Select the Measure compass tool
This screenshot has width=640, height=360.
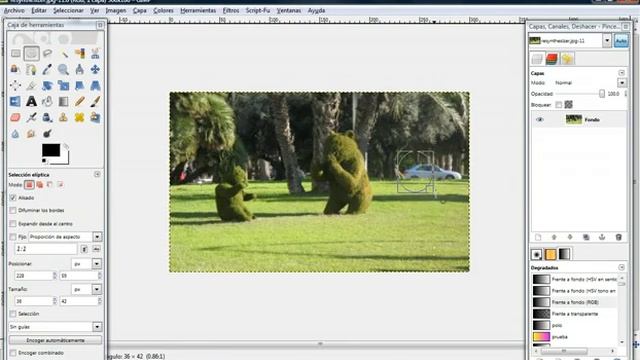point(79,69)
